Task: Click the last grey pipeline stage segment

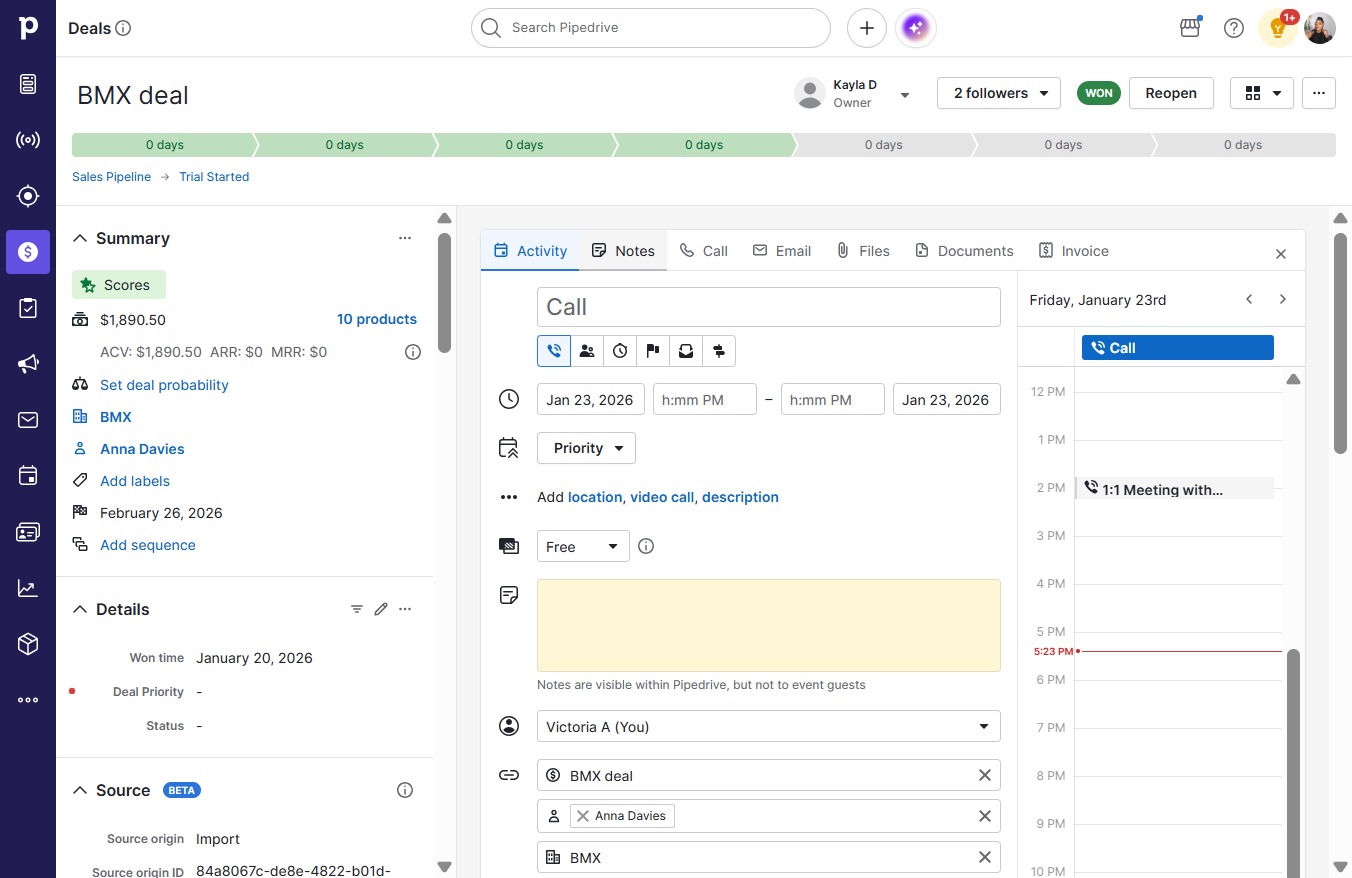Action: pyautogui.click(x=1244, y=145)
